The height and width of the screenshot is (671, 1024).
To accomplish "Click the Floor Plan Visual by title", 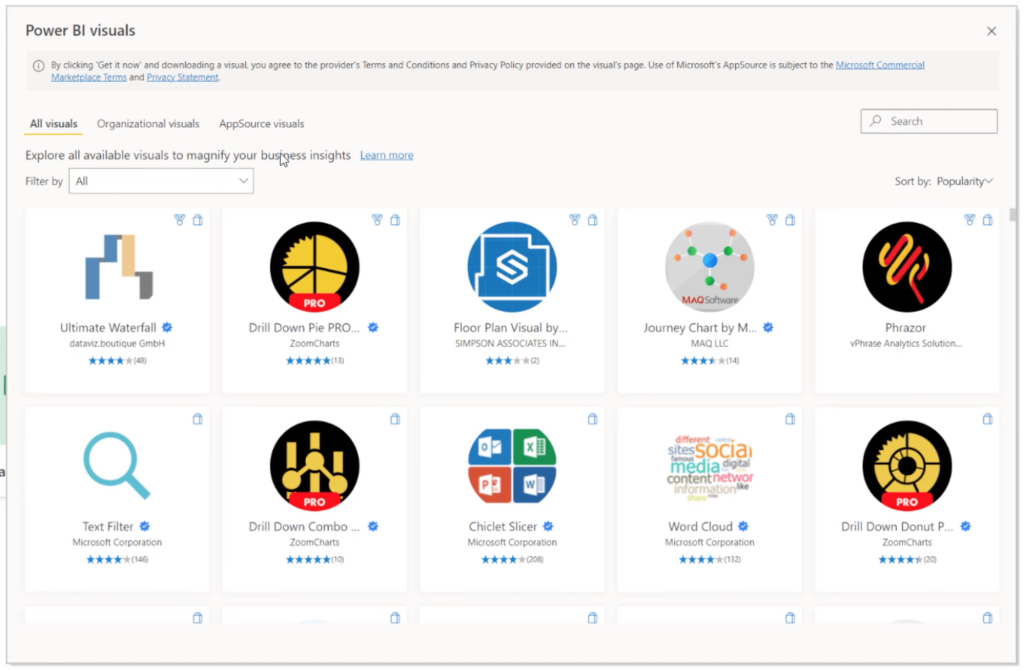I will (x=511, y=328).
